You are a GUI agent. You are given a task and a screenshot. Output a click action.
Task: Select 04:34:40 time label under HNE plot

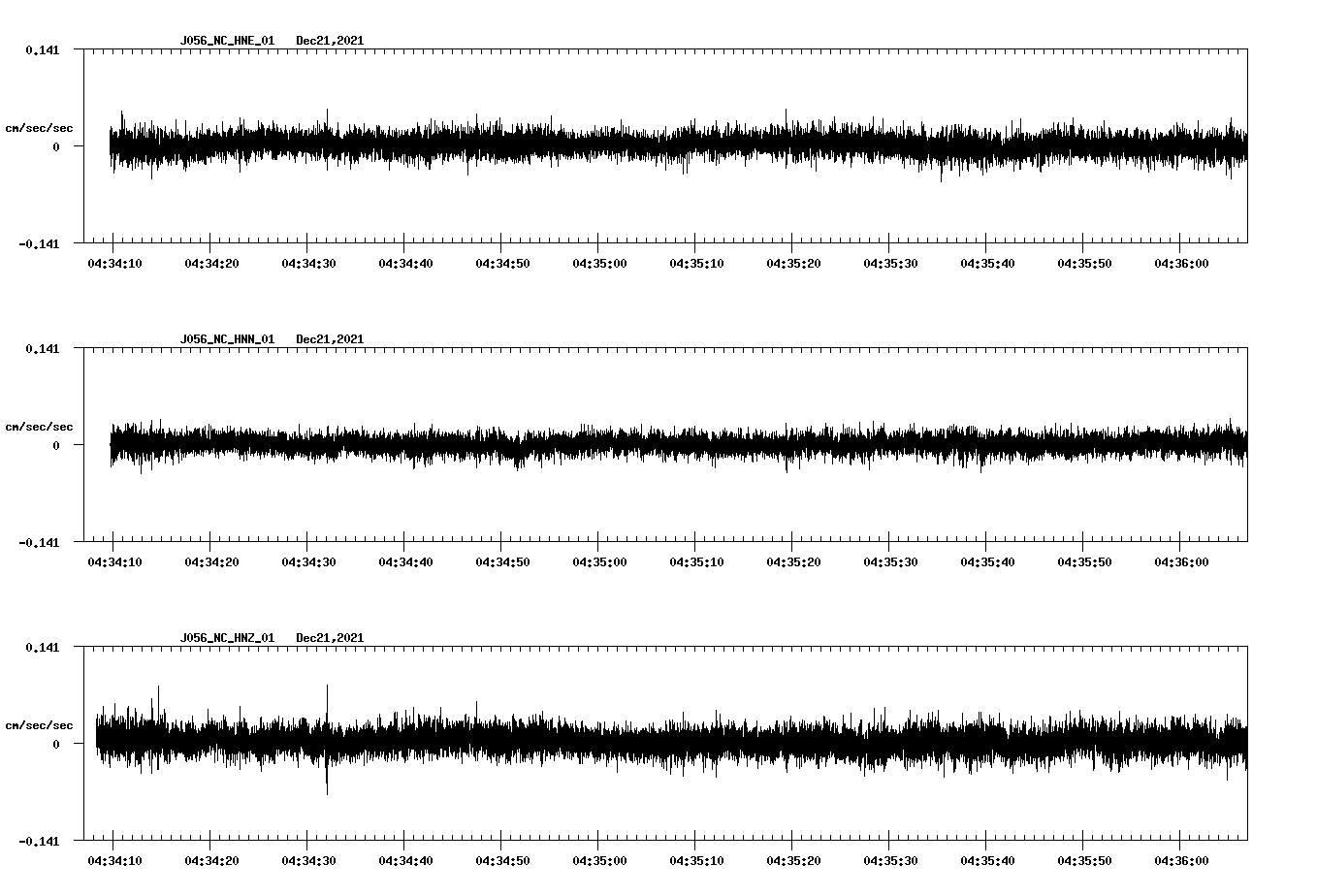[405, 264]
